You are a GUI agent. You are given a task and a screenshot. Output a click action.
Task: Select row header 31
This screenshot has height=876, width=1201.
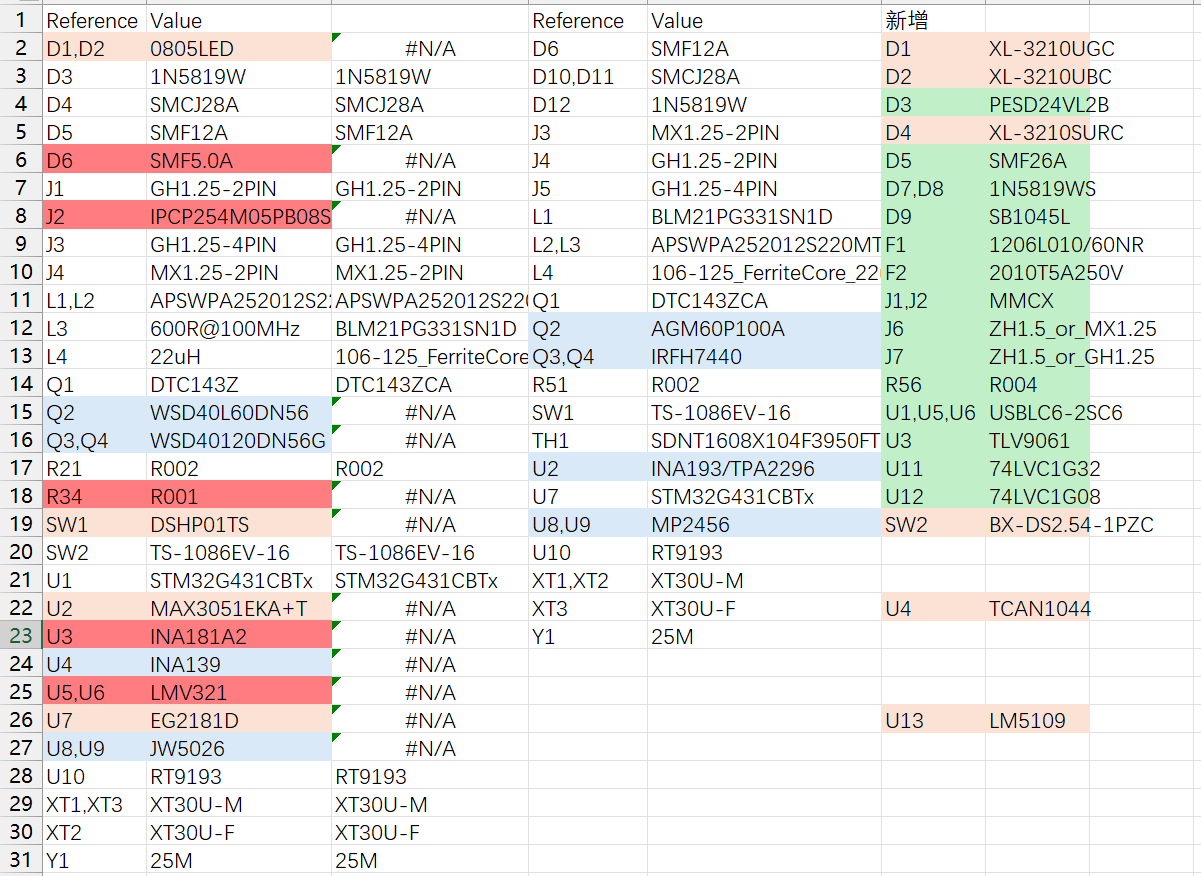[x=21, y=860]
